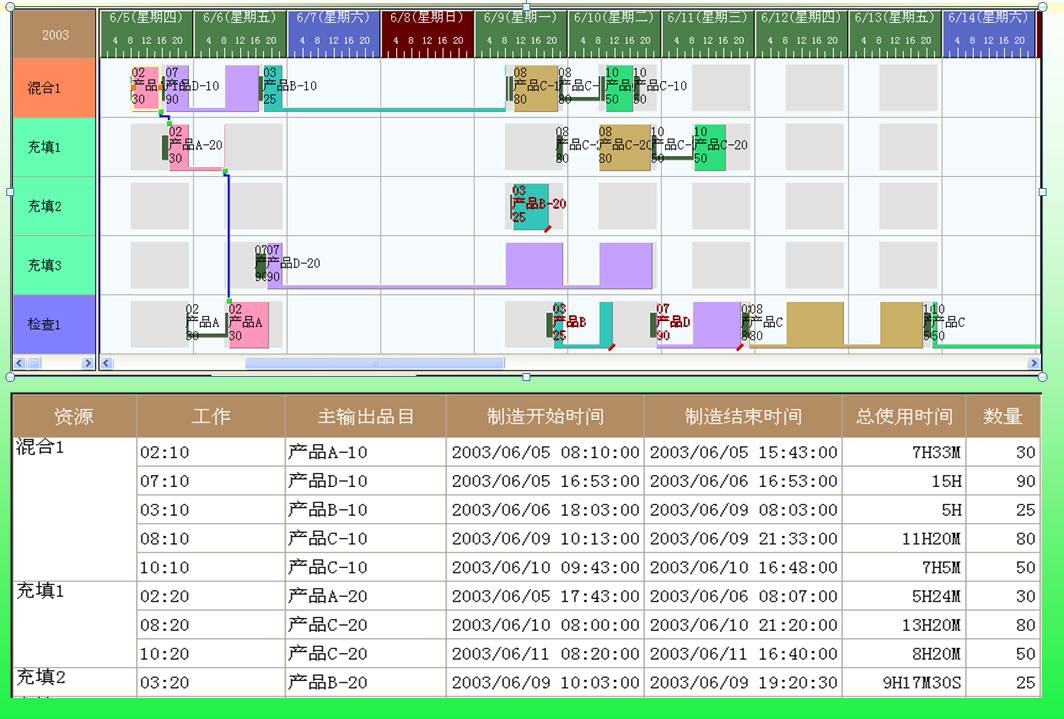The height and width of the screenshot is (719, 1064).
Task: Select the teal 03 产品B-20 bar in 充填2
Action: coord(529,206)
